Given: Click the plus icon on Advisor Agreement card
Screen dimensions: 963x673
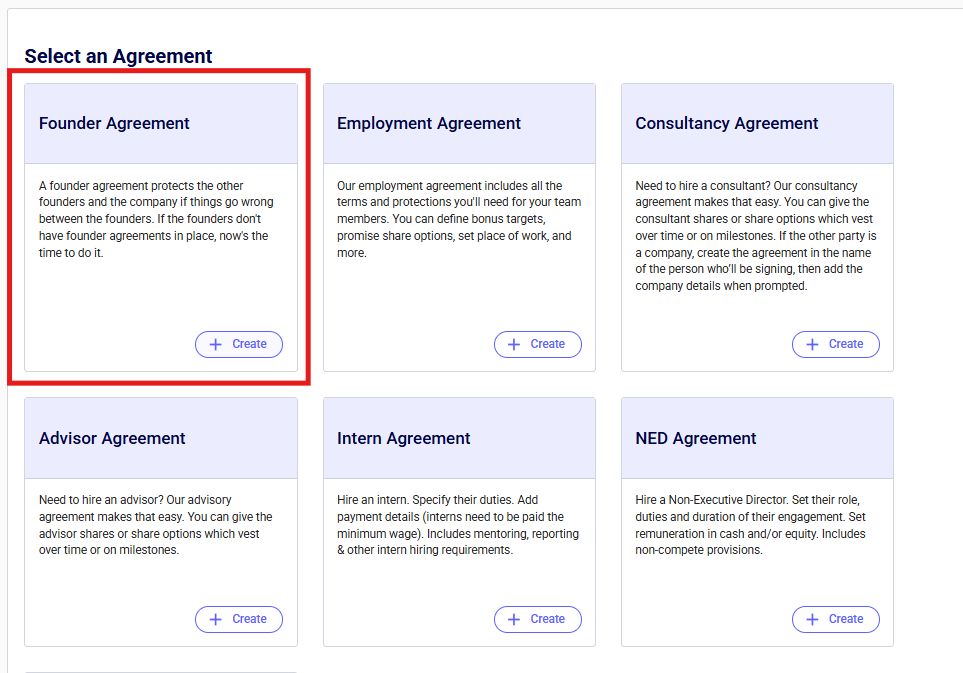Looking at the screenshot, I should click(x=216, y=619).
